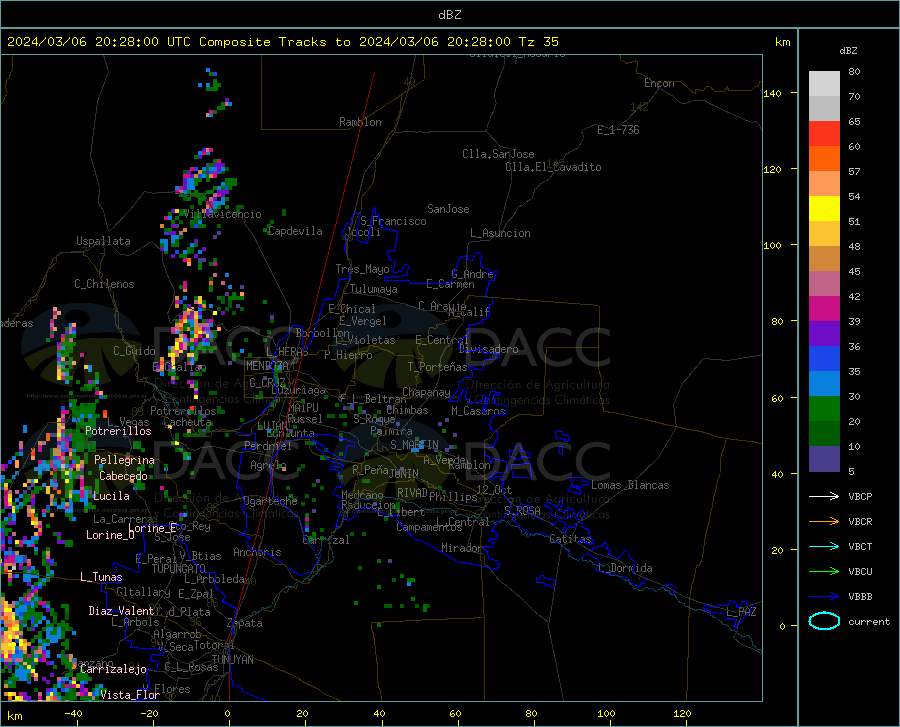
Task: Click the Carrizalejo map label
Action: tap(114, 669)
